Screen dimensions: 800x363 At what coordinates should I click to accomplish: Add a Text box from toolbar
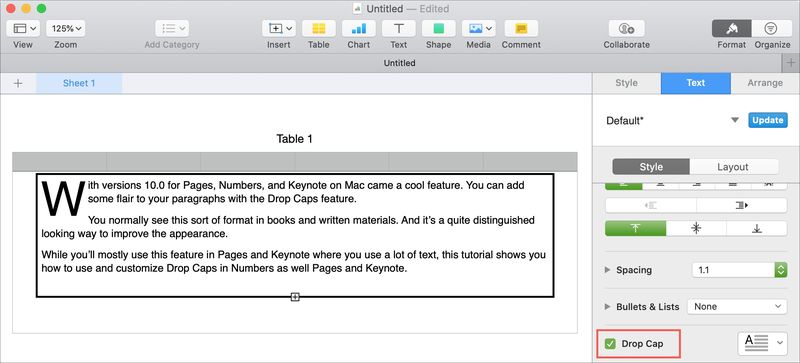click(x=398, y=29)
